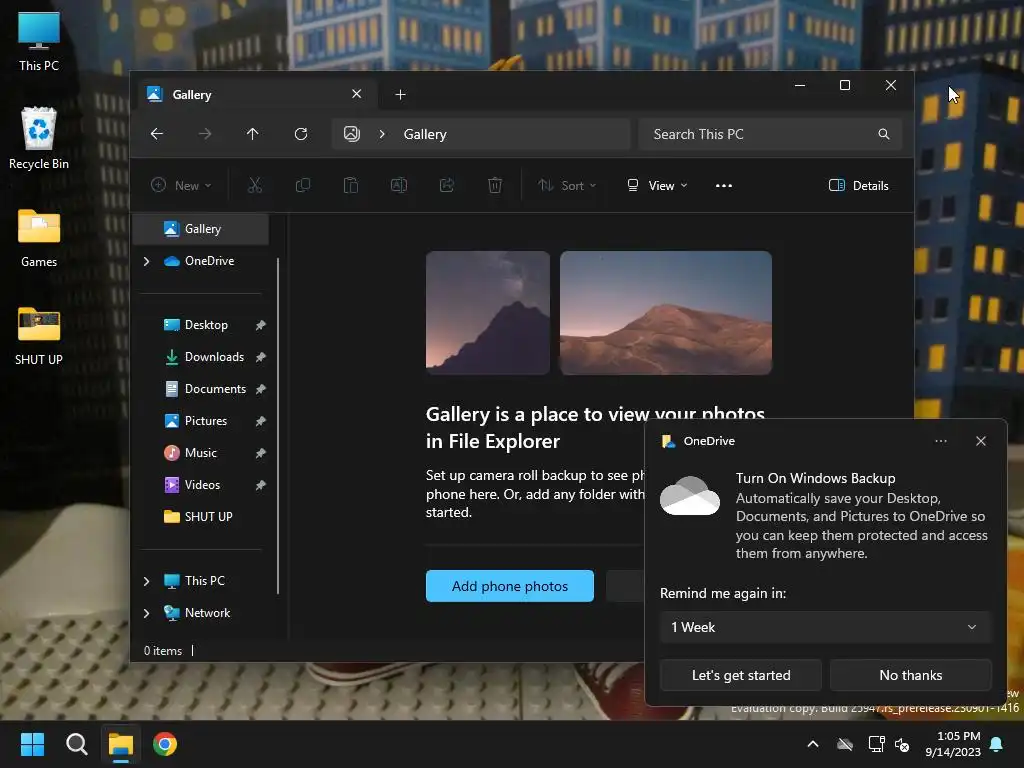
Task: Dismiss the OneDrive popup with its X
Action: click(x=980, y=441)
